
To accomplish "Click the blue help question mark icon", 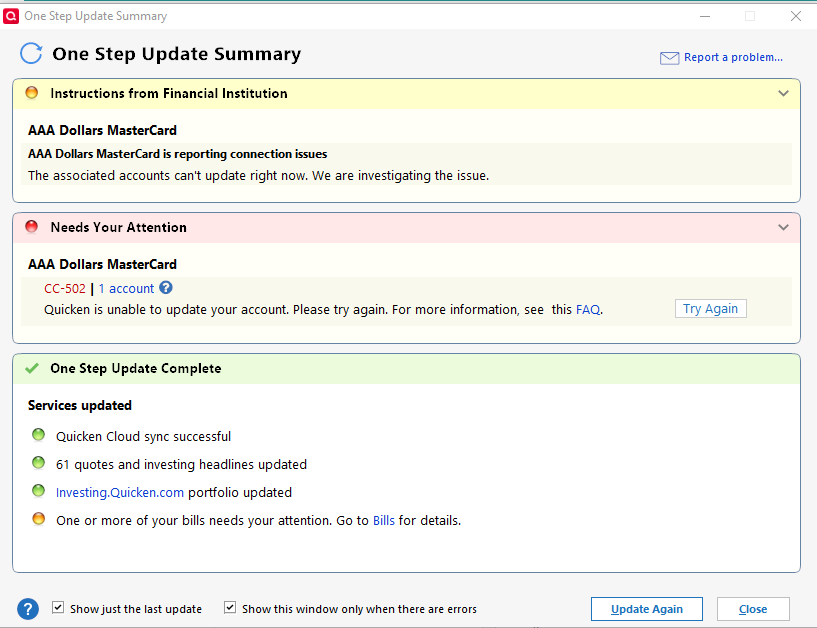I will point(29,608).
